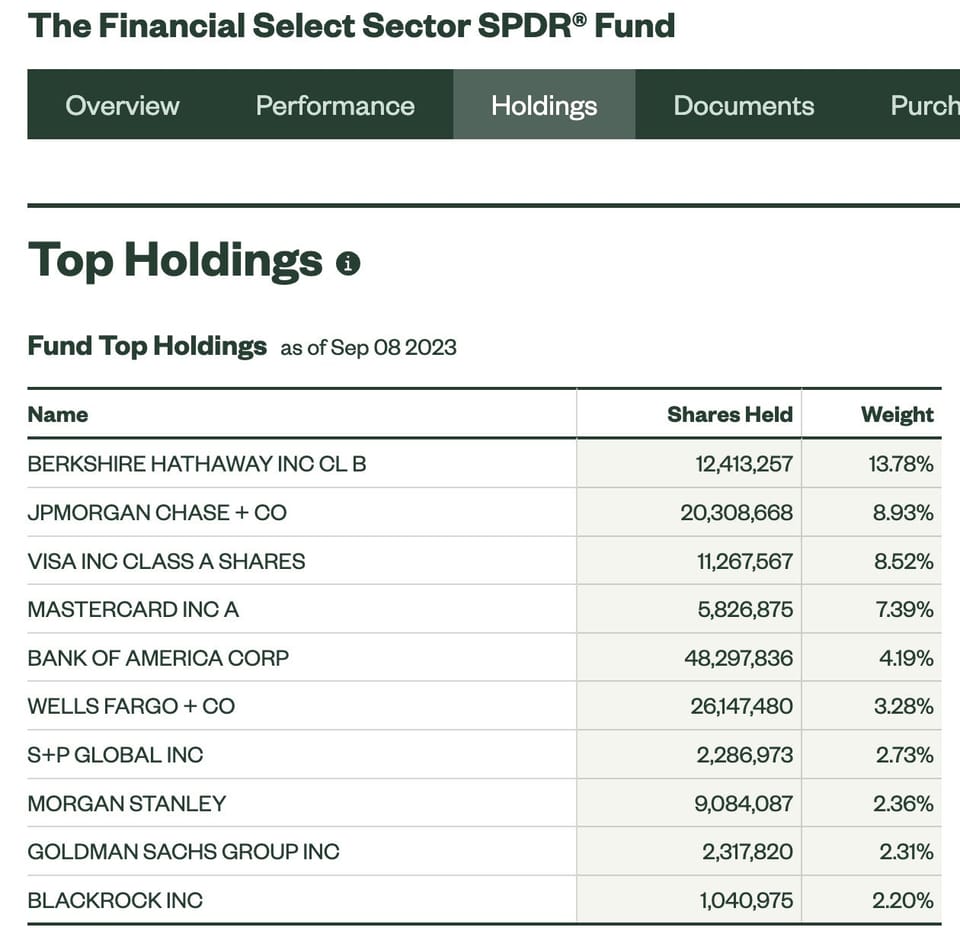Select the Goldman Sachs Group Inc row
Image resolution: width=960 pixels, height=949 pixels.
pyautogui.click(x=183, y=852)
